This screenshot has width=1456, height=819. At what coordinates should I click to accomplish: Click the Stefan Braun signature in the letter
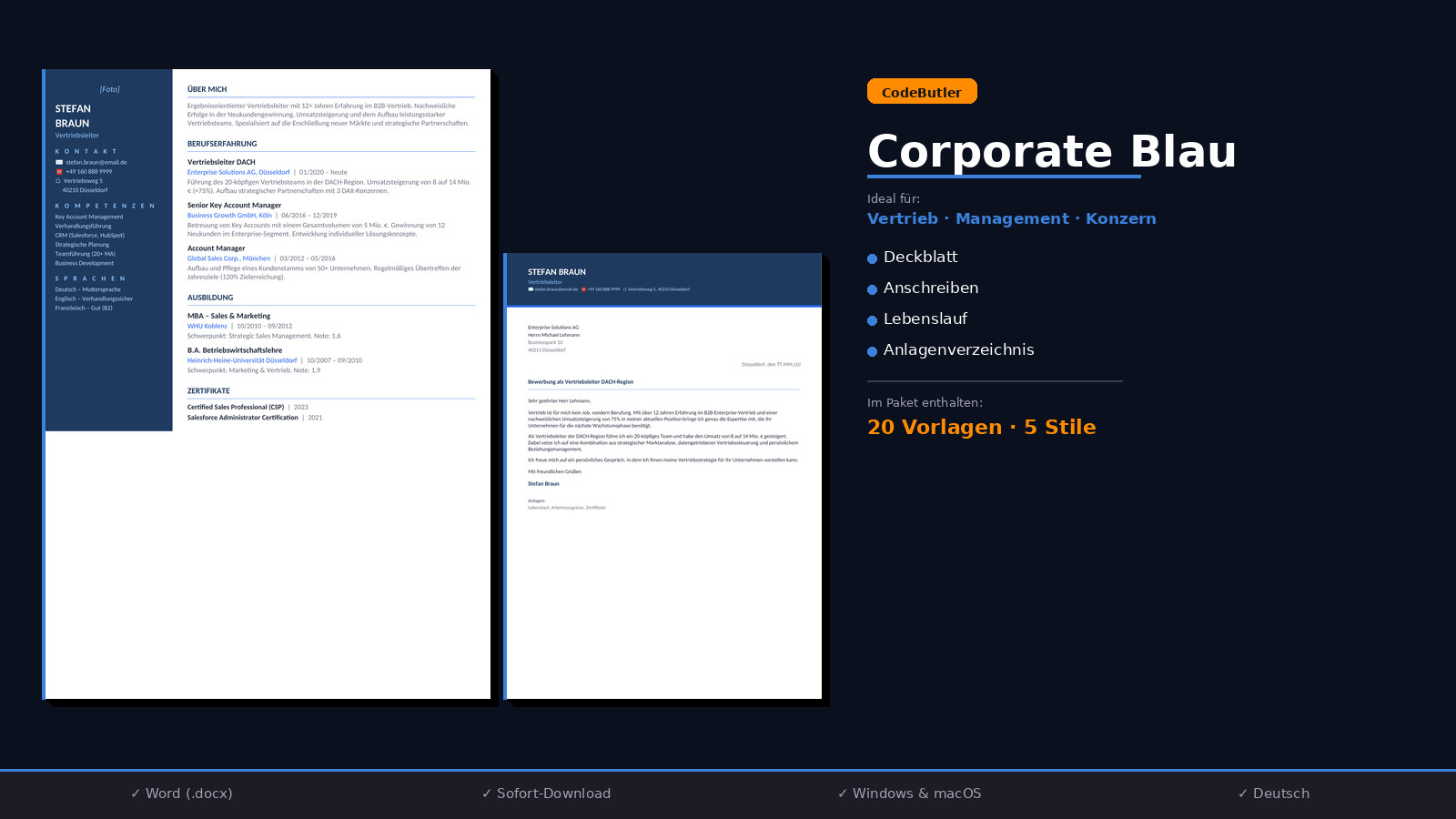coord(543,484)
